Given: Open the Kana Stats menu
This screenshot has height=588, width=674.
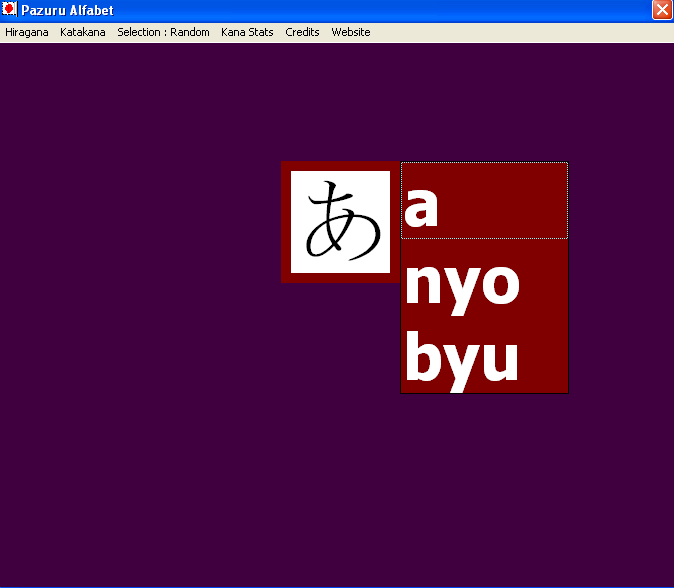Looking at the screenshot, I should [247, 32].
